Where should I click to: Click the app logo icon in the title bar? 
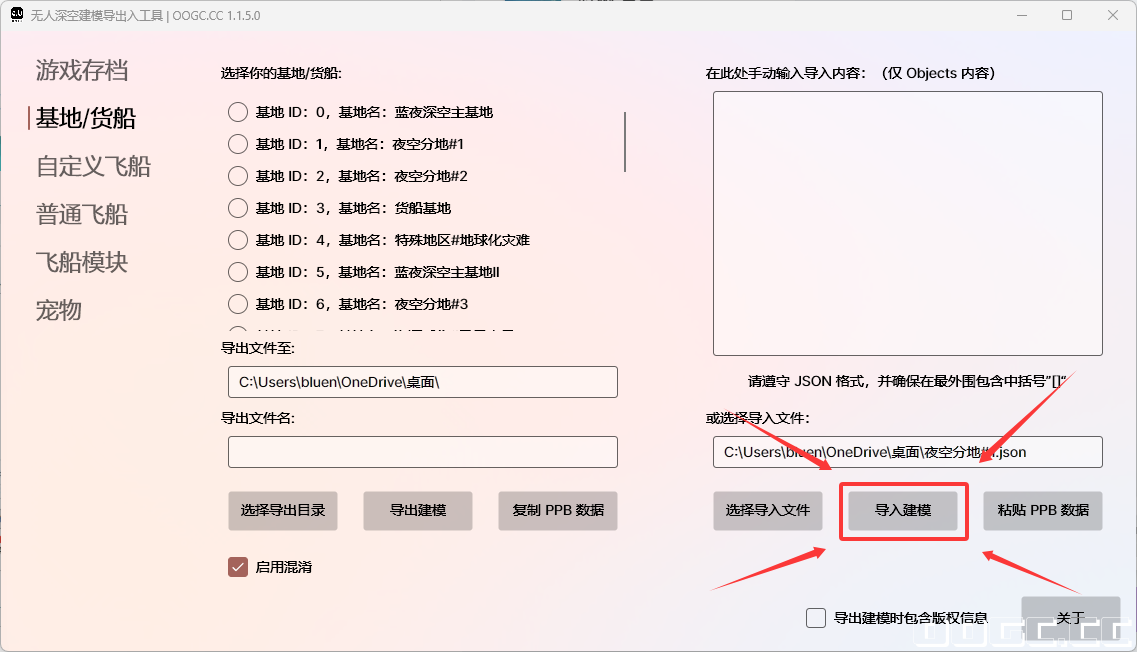15,15
